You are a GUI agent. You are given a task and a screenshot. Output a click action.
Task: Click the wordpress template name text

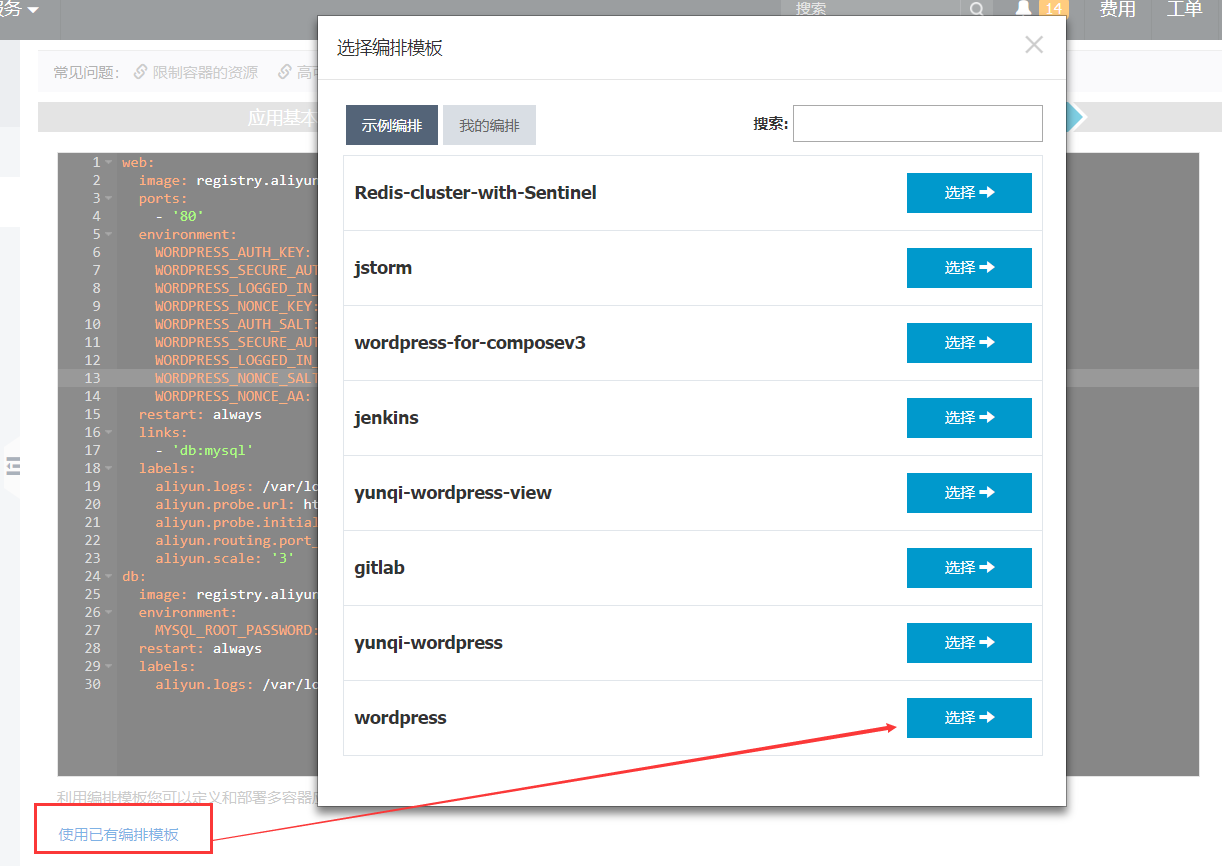pyautogui.click(x=400, y=718)
